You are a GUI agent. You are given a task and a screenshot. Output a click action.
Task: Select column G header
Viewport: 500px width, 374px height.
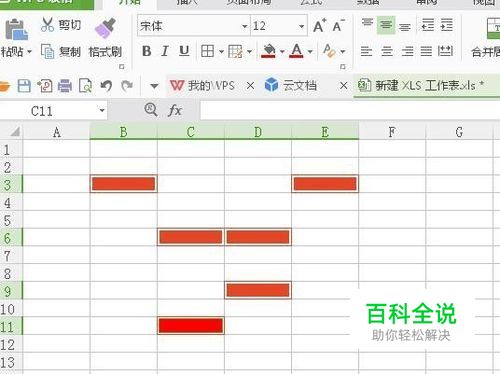(x=459, y=132)
